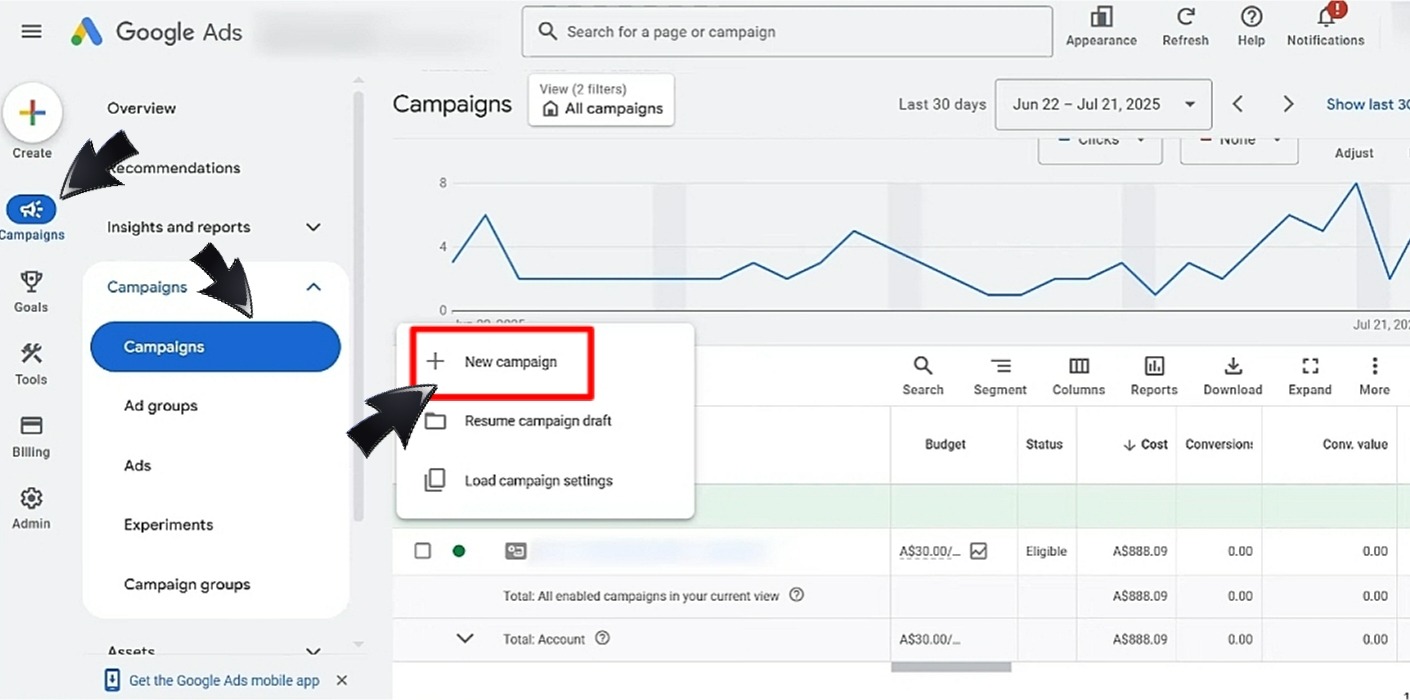Open the Columns selector icon

[x=1078, y=367]
